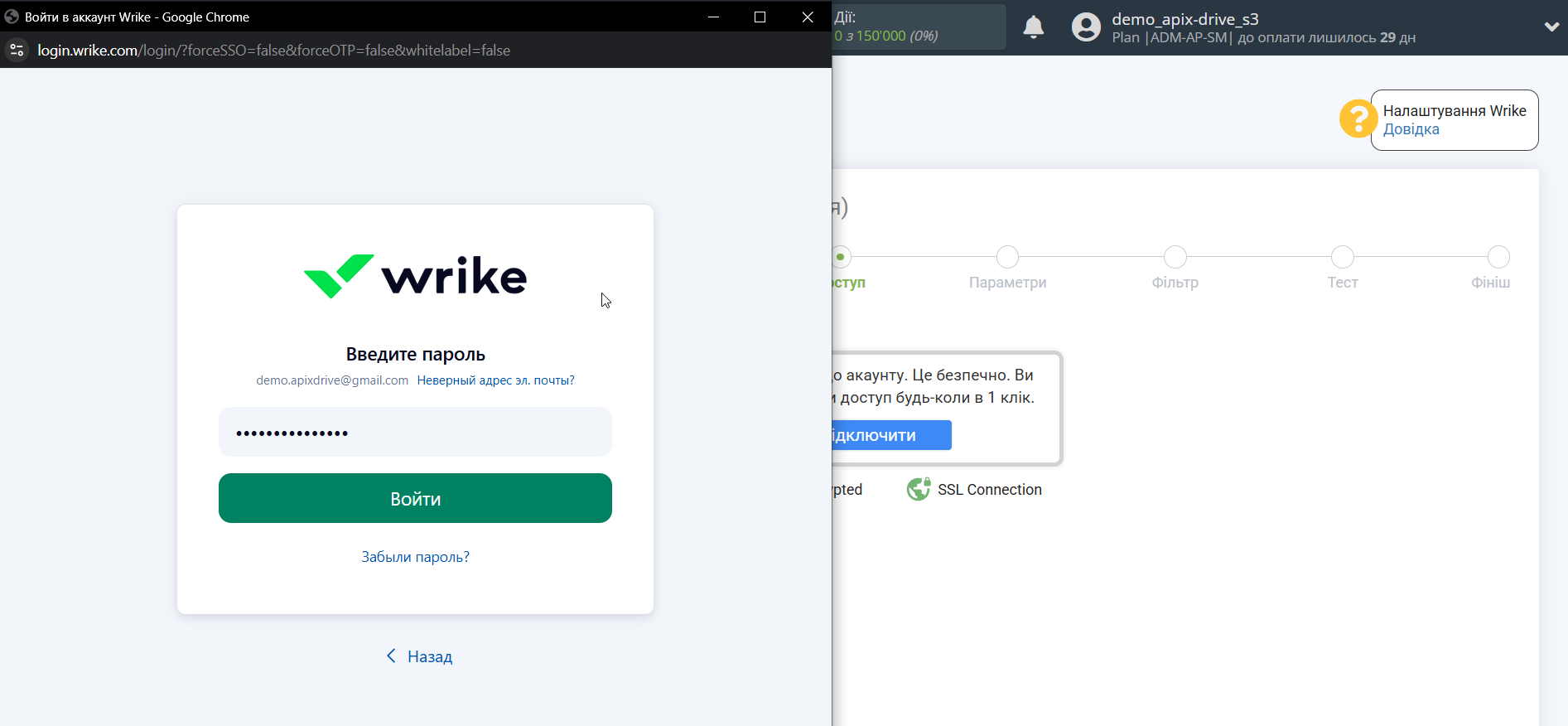Close the Wrike login Chrome window
Image resolution: width=1568 pixels, height=726 pixels.
coord(808,17)
